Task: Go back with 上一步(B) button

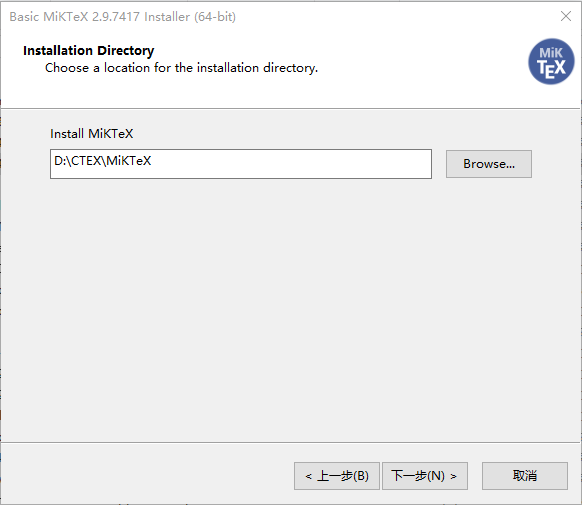Action: pos(337,476)
